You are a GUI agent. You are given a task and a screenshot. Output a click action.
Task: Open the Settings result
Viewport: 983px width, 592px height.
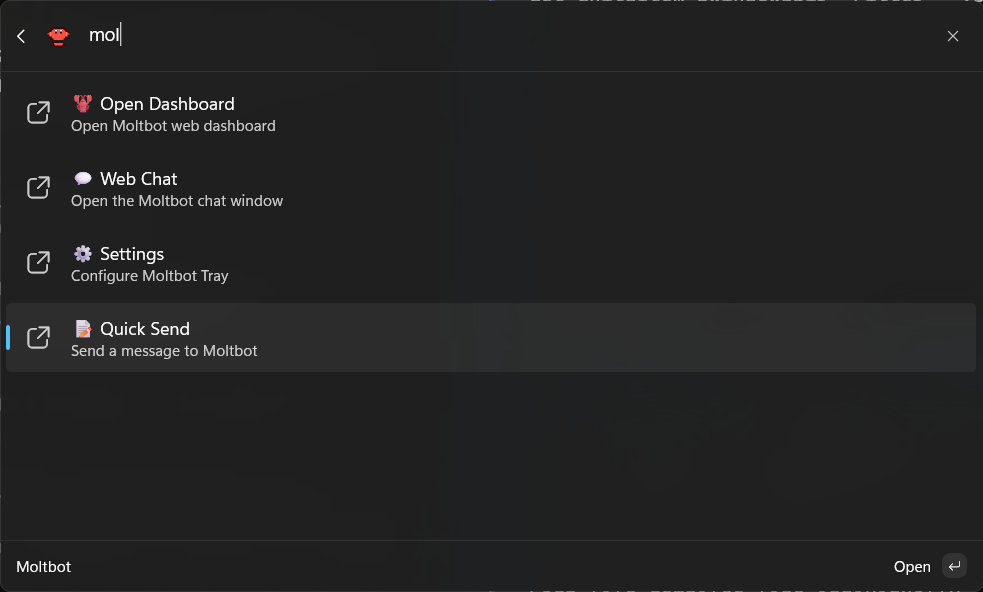point(132,254)
